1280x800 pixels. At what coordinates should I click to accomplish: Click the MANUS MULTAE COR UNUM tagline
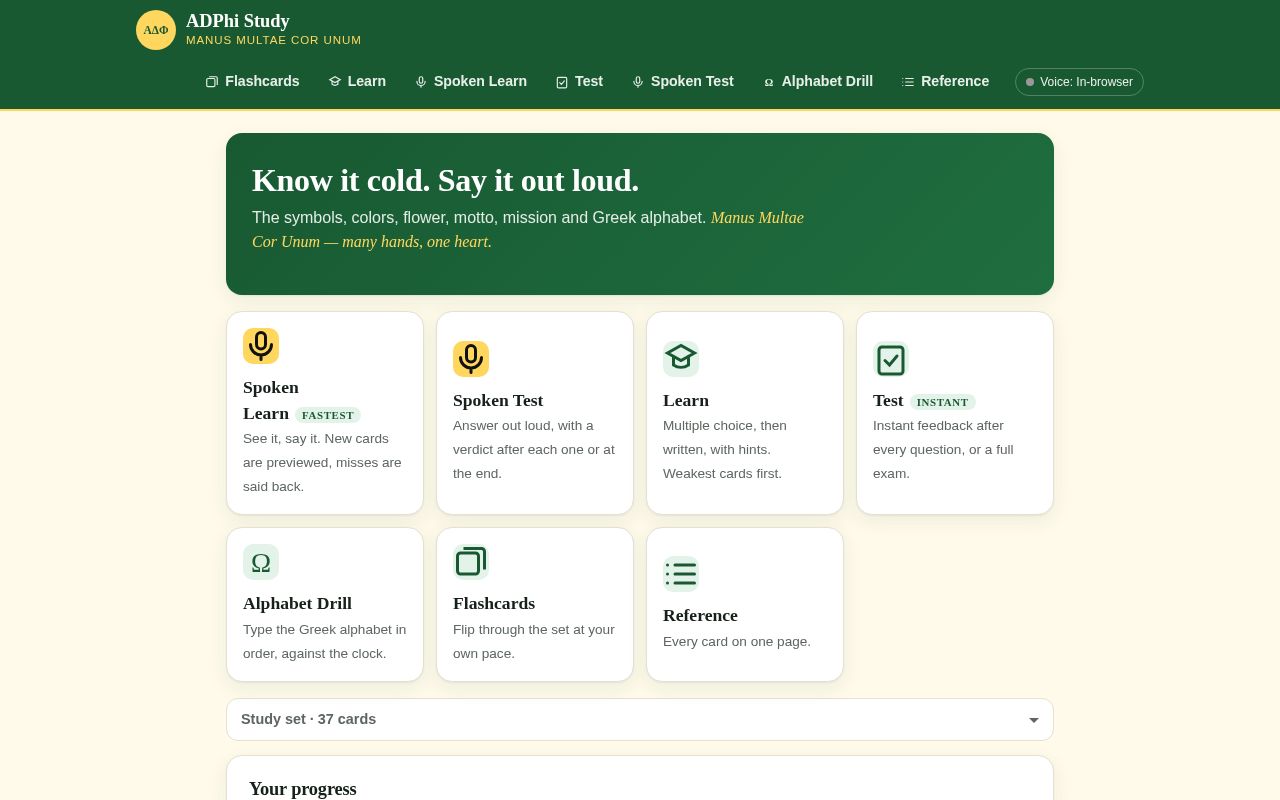pyautogui.click(x=274, y=40)
